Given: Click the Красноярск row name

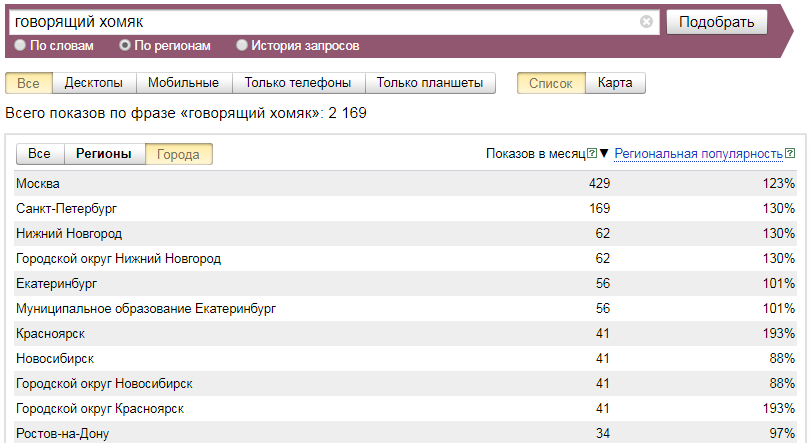Looking at the screenshot, I should coord(51,334).
